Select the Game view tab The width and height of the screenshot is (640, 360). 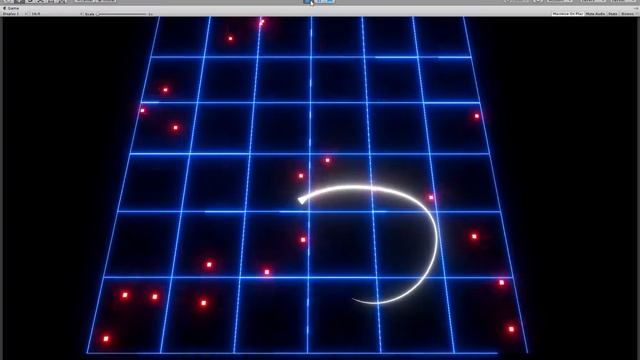click(x=11, y=8)
